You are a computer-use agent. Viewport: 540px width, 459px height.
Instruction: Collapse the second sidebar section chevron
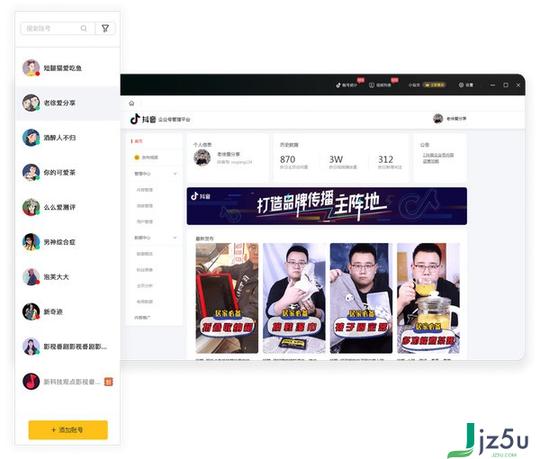[x=175, y=238]
